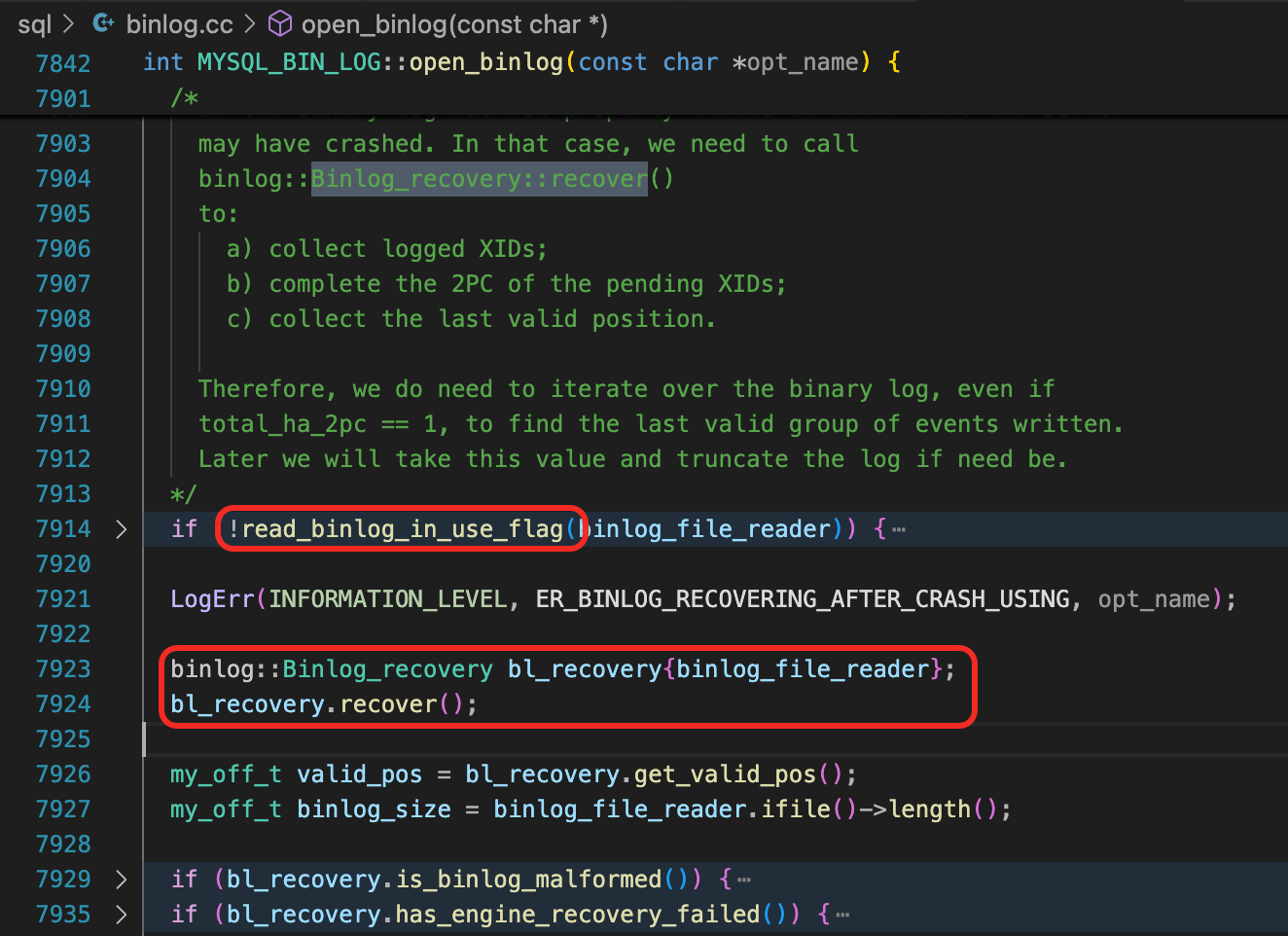This screenshot has width=1288, height=936.
Task: Click line number 7923 in the gutter
Action: click(63, 669)
